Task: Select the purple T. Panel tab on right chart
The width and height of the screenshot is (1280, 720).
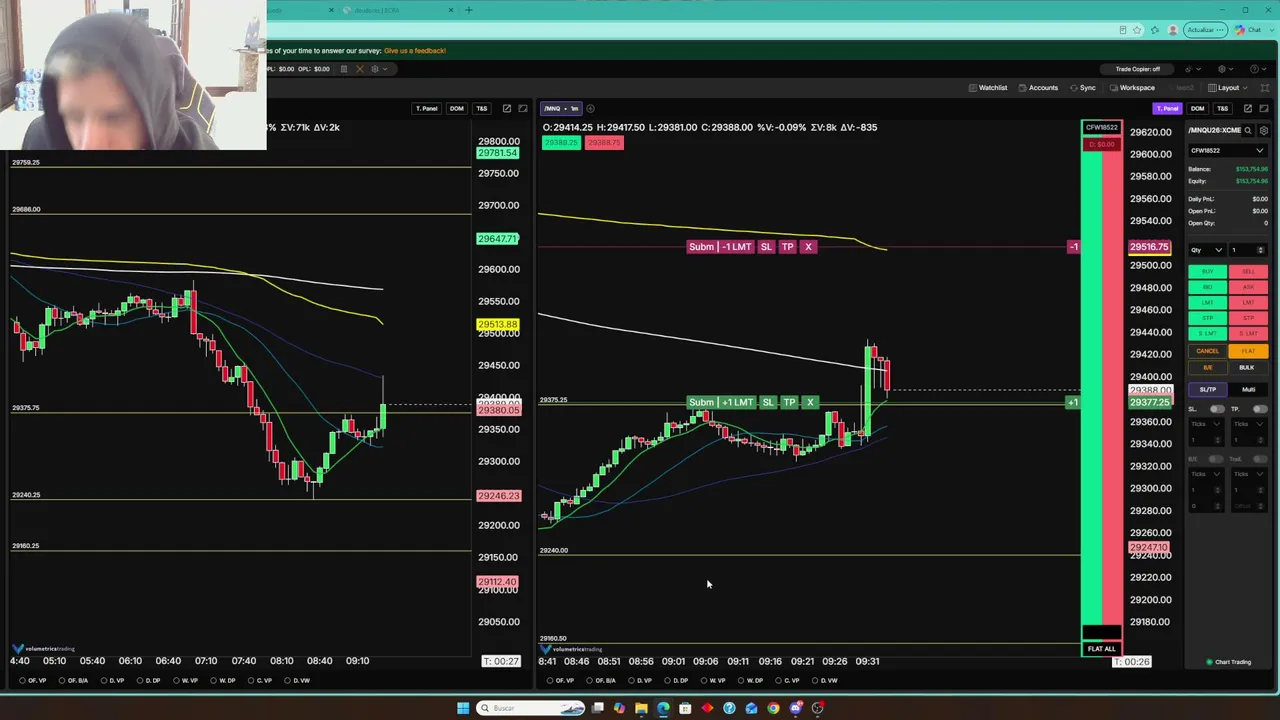Action: coord(1167,108)
